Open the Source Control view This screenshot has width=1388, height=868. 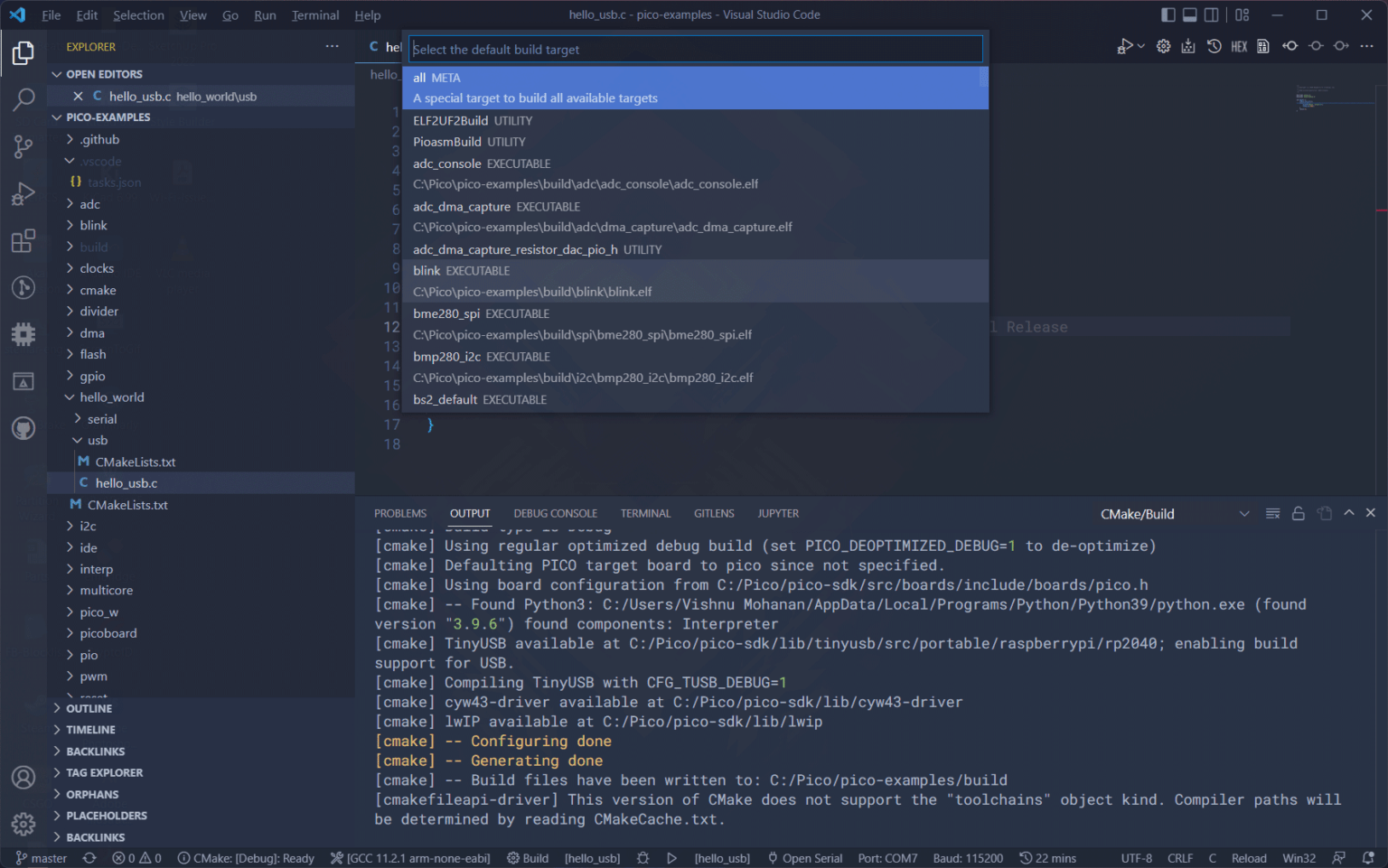pyautogui.click(x=23, y=146)
